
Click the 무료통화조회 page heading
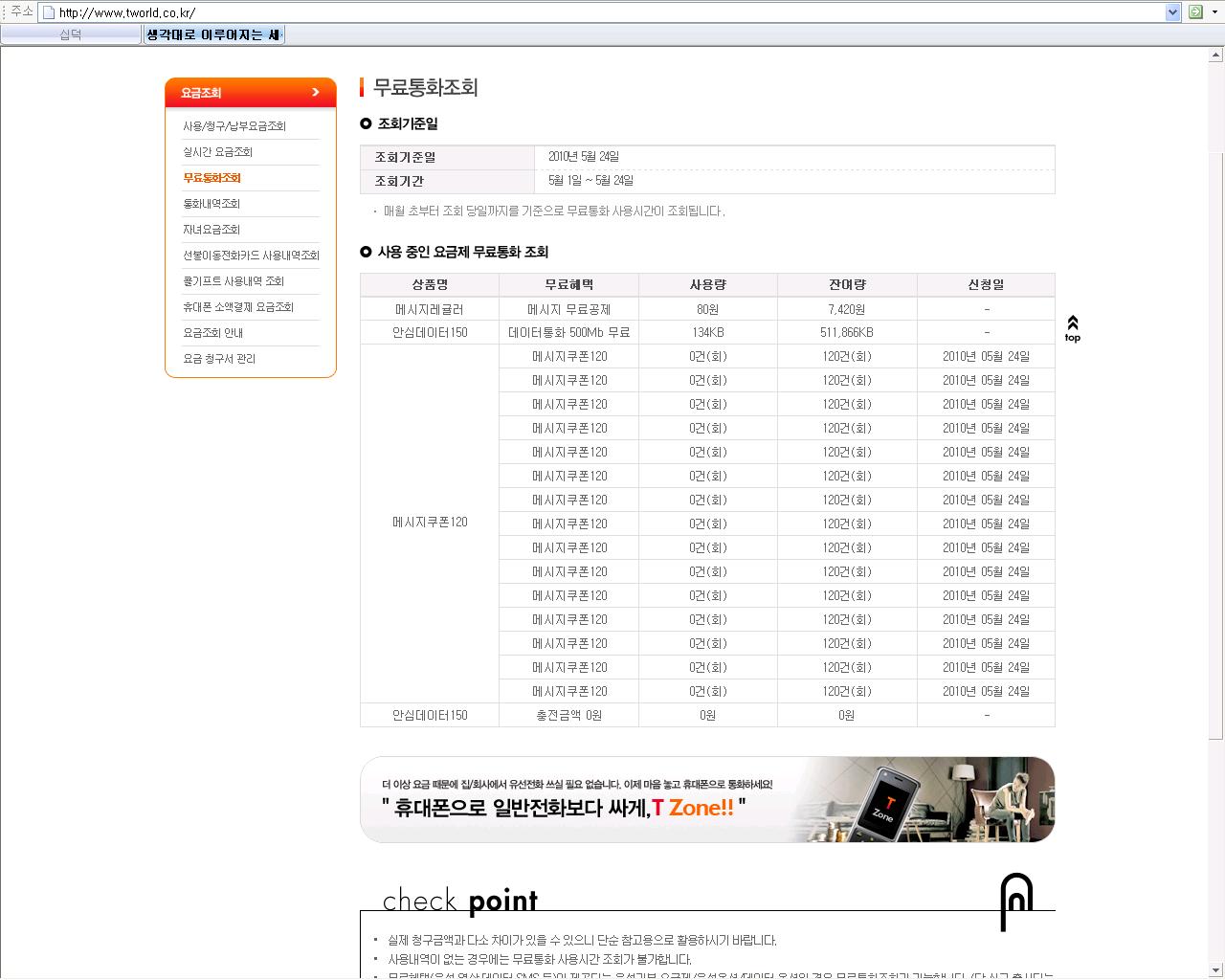(425, 87)
